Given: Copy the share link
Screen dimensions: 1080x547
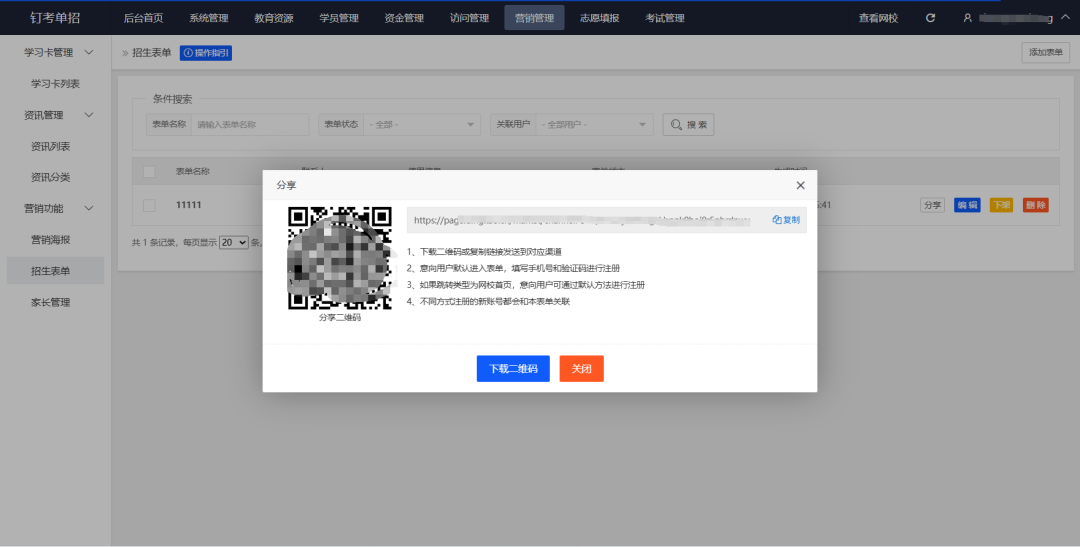Looking at the screenshot, I should 786,220.
